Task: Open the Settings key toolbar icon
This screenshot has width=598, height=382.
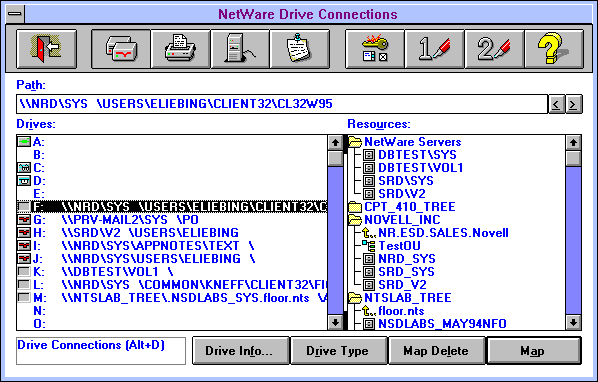Action: click(x=375, y=49)
